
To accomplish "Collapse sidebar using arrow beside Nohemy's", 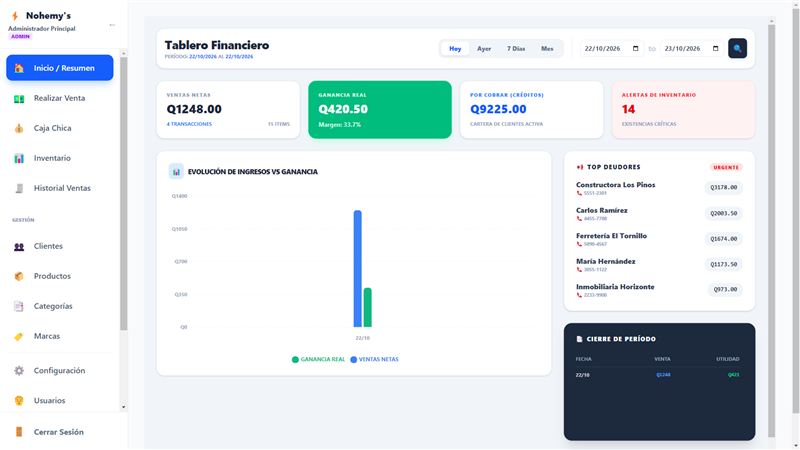I will coord(112,25).
